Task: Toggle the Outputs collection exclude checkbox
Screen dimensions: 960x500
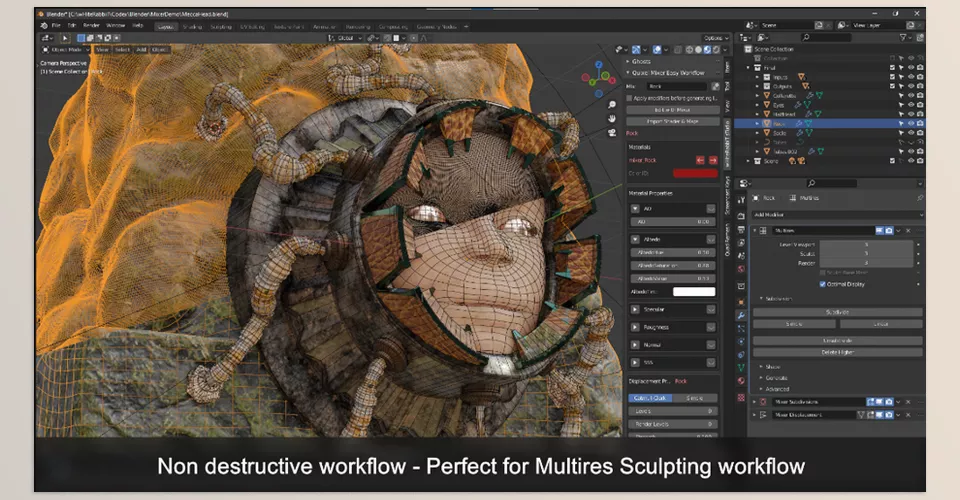Action: point(892,86)
